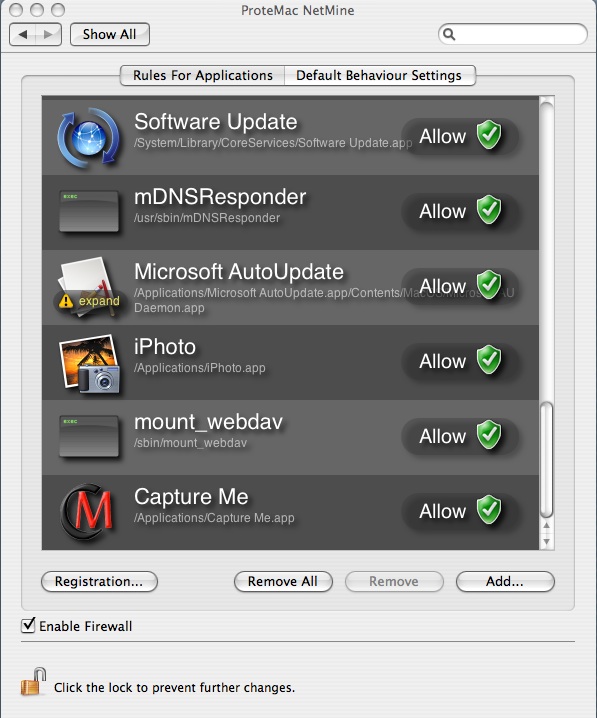Click the green shield on mDNSResponder row
The height and width of the screenshot is (718, 597).
489,210
